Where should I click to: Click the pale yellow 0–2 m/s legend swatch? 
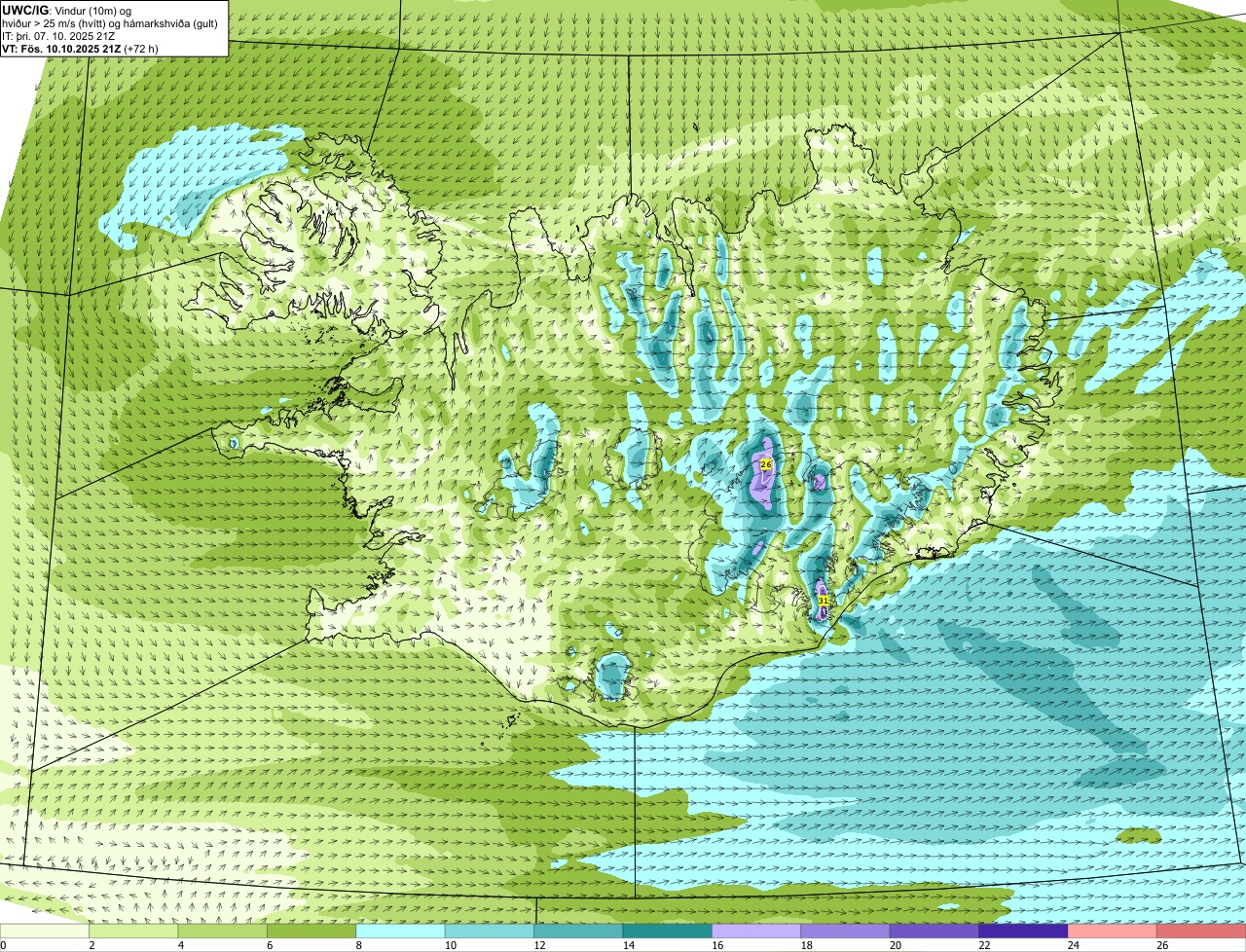pyautogui.click(x=45, y=931)
